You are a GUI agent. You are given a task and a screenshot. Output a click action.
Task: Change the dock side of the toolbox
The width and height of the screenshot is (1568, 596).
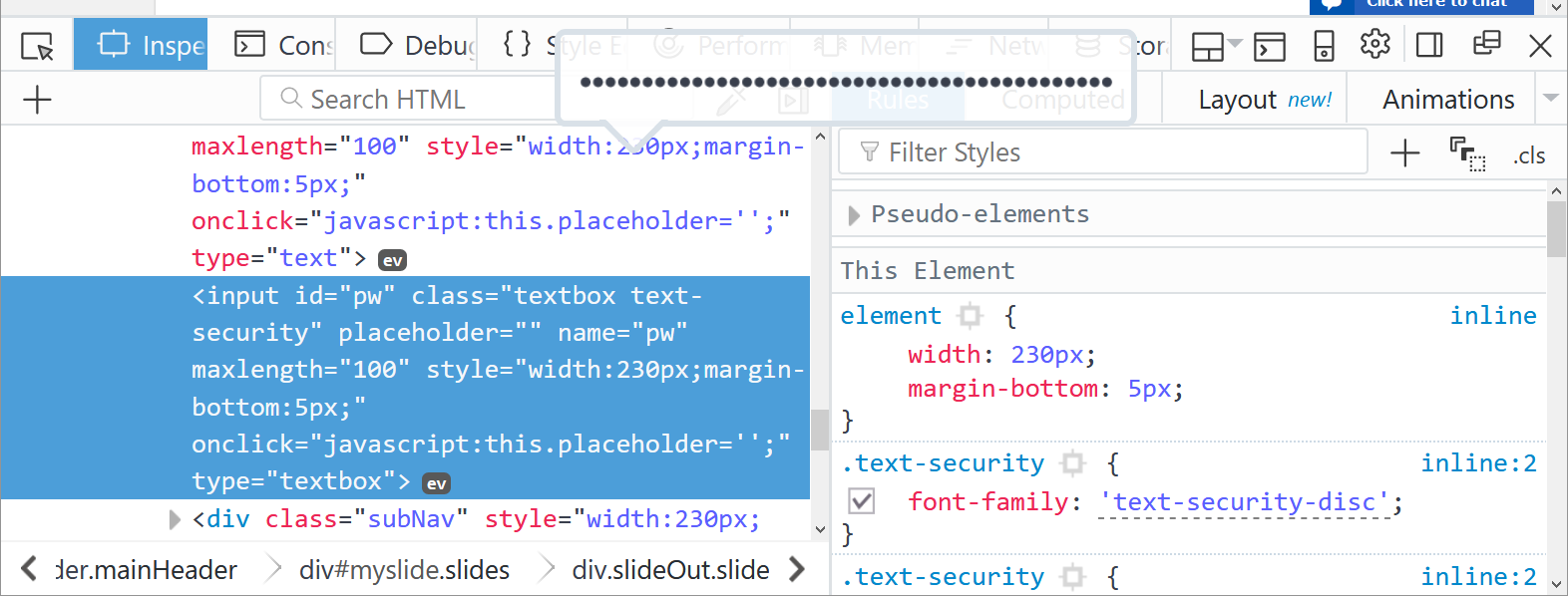(x=1429, y=45)
